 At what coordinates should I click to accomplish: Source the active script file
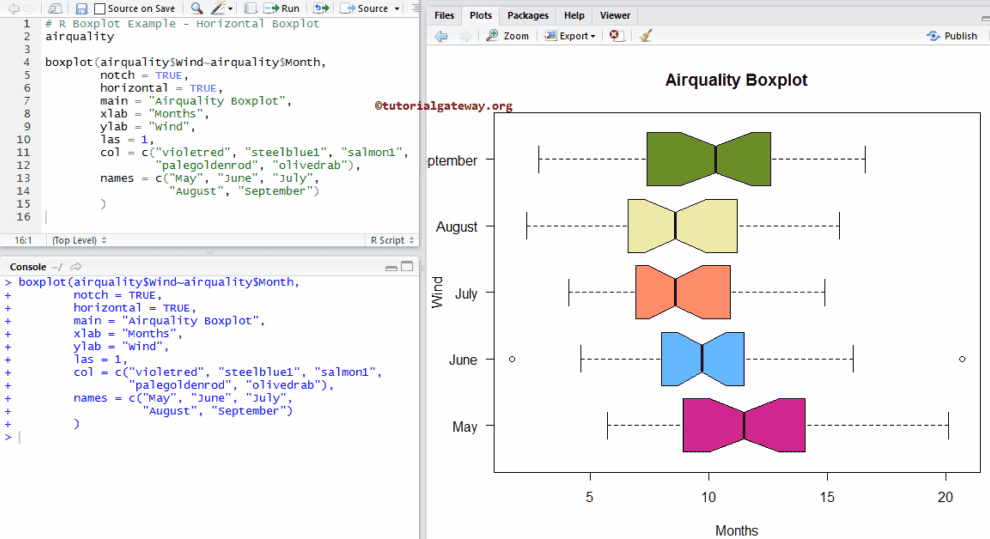364,8
